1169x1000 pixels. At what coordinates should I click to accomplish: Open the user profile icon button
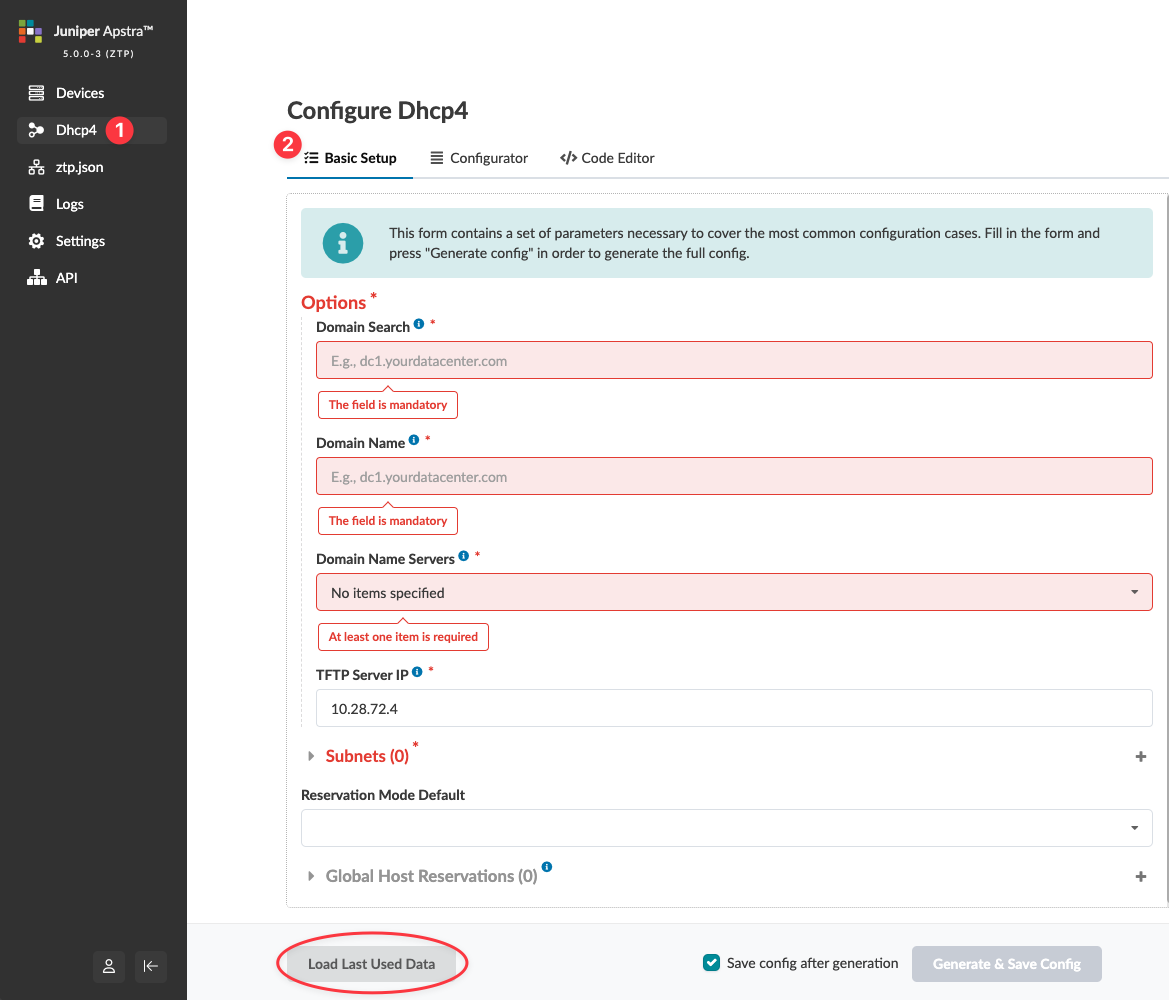click(109, 966)
